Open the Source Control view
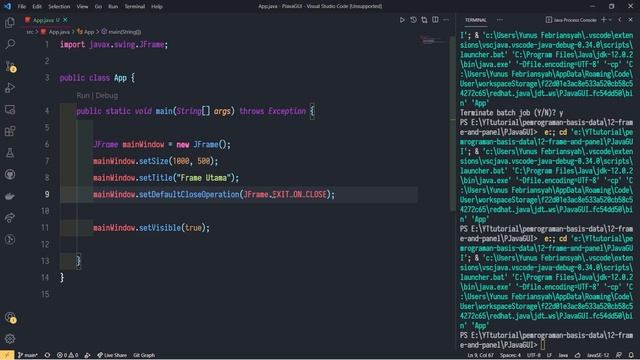 tap(10, 66)
